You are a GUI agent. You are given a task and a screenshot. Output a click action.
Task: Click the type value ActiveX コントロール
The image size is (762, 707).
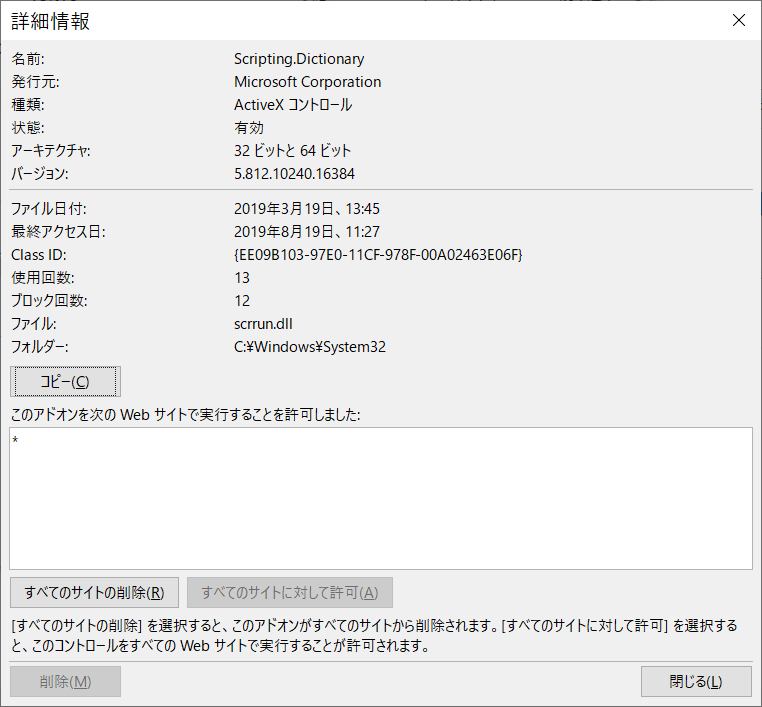(x=293, y=104)
